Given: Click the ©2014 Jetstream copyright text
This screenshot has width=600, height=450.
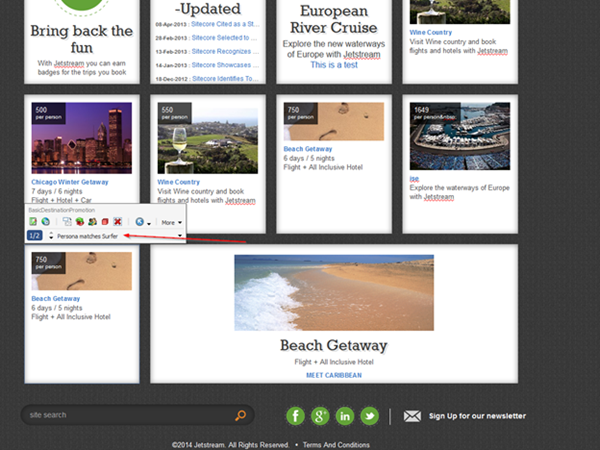Looking at the screenshot, I should point(230,445).
